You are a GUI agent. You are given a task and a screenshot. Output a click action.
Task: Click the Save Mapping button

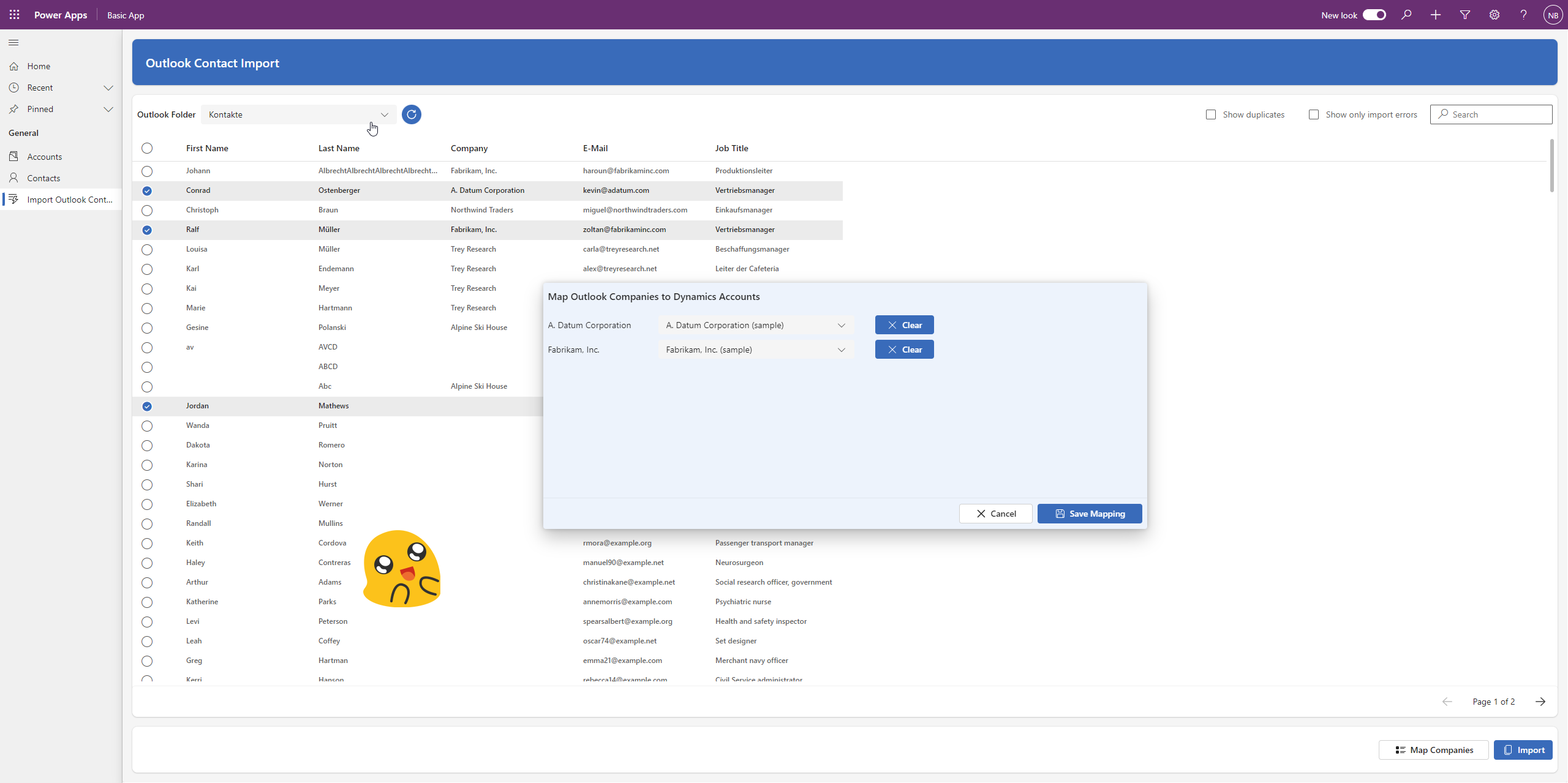tap(1090, 514)
